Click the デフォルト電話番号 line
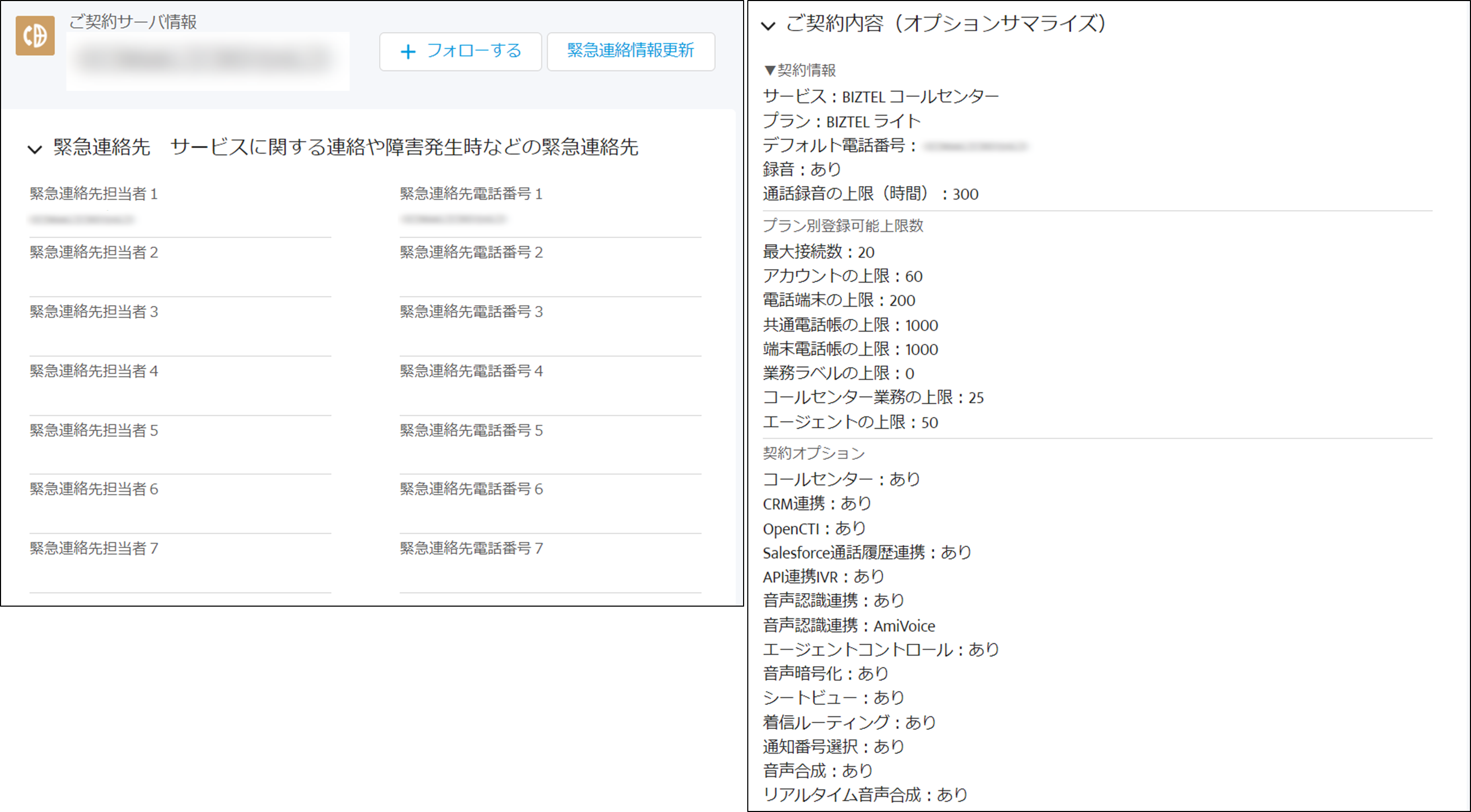The image size is (1471, 812). click(895, 146)
